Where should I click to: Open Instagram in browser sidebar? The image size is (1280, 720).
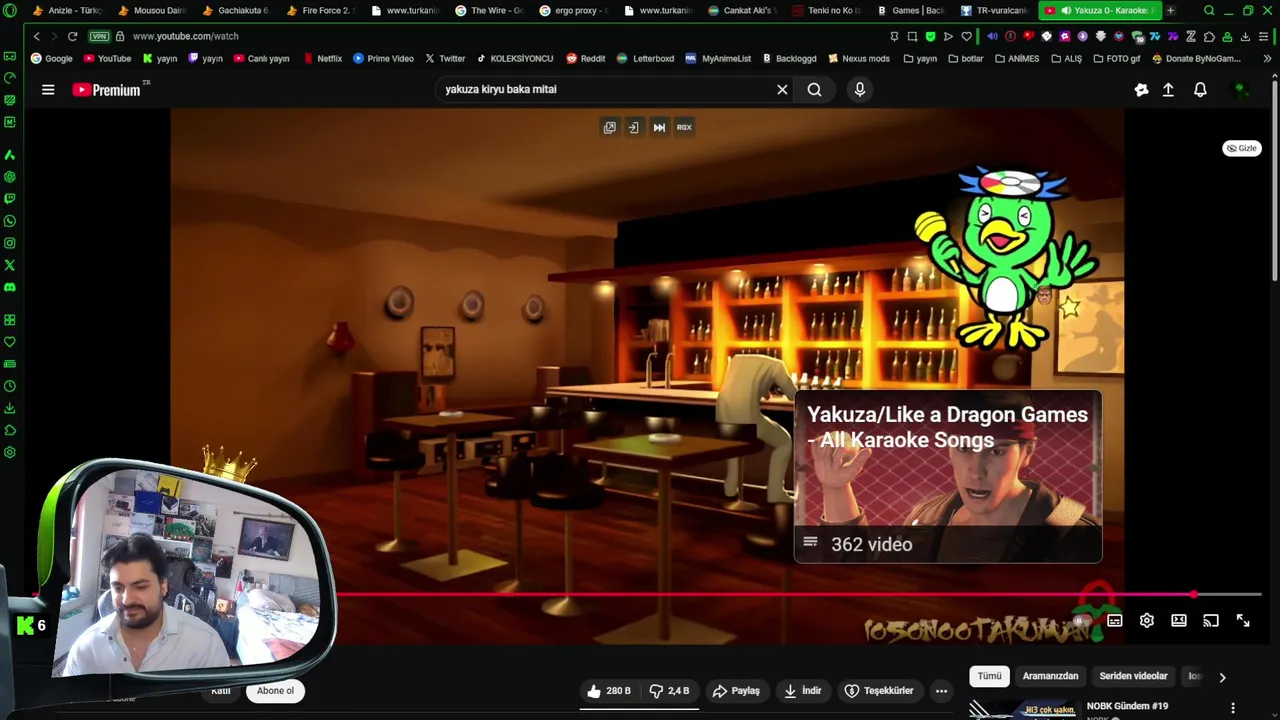click(x=10, y=243)
